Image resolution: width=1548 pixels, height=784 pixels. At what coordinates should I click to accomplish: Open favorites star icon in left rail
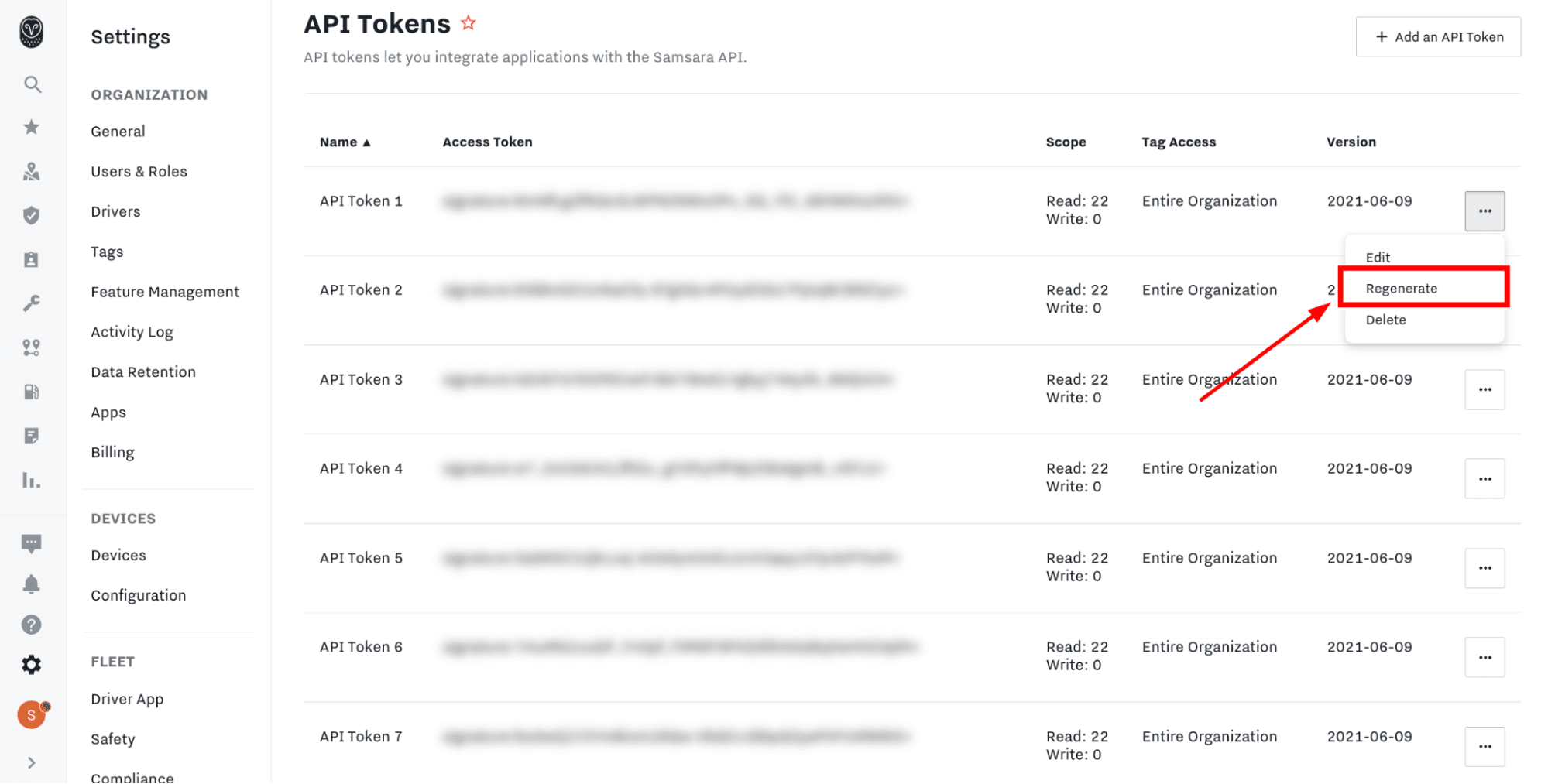tap(32, 127)
